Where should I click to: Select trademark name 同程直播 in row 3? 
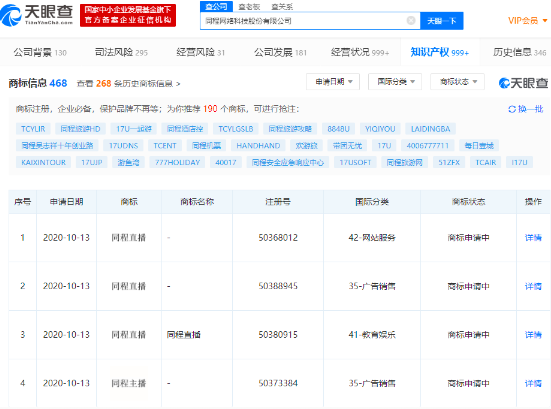pos(183,335)
